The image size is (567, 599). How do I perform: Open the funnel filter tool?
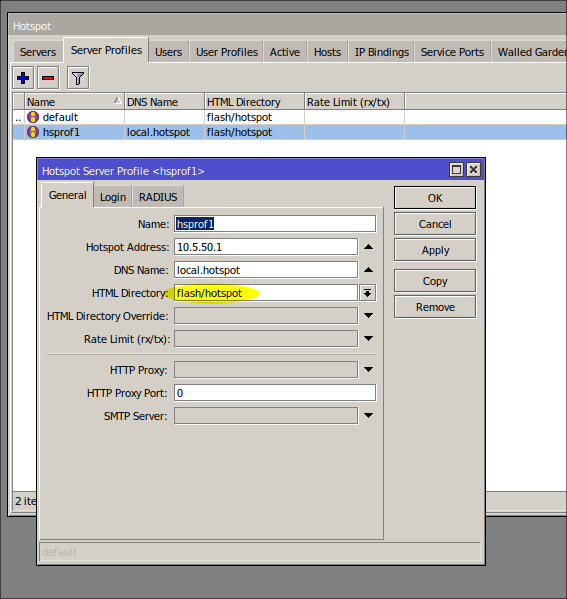[x=78, y=78]
